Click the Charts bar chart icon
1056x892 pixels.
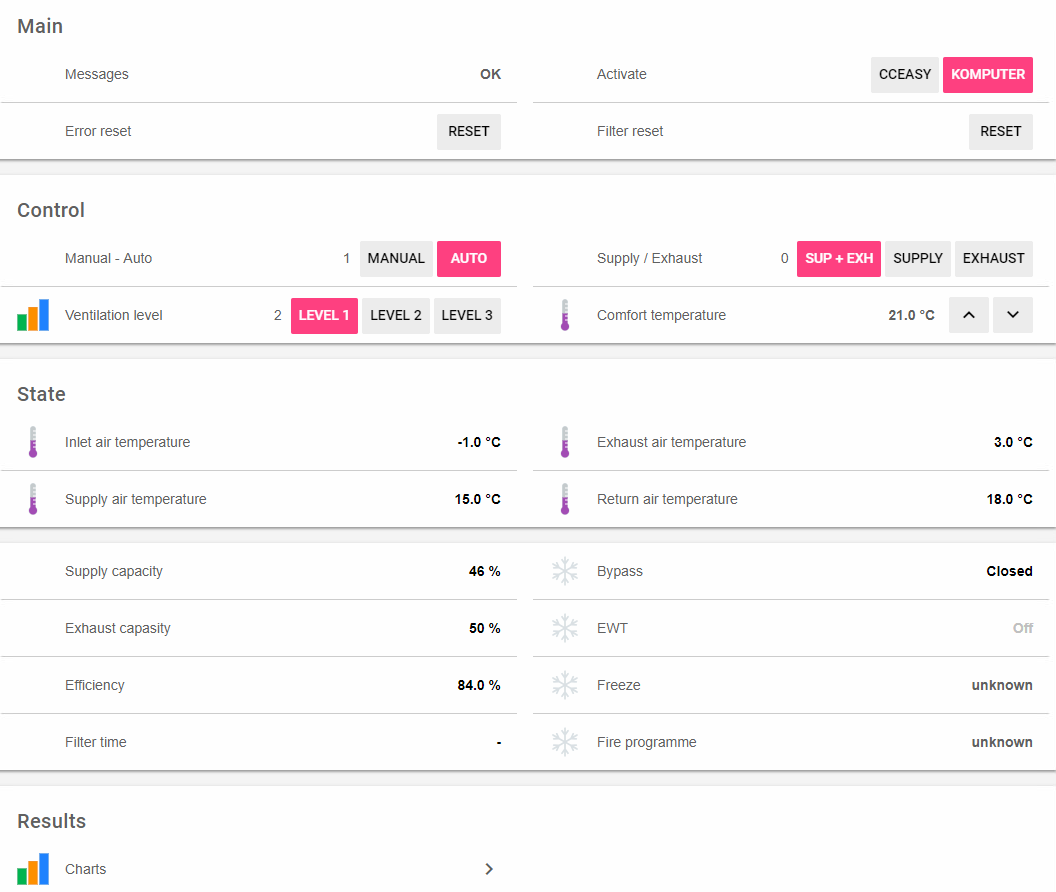point(33,869)
